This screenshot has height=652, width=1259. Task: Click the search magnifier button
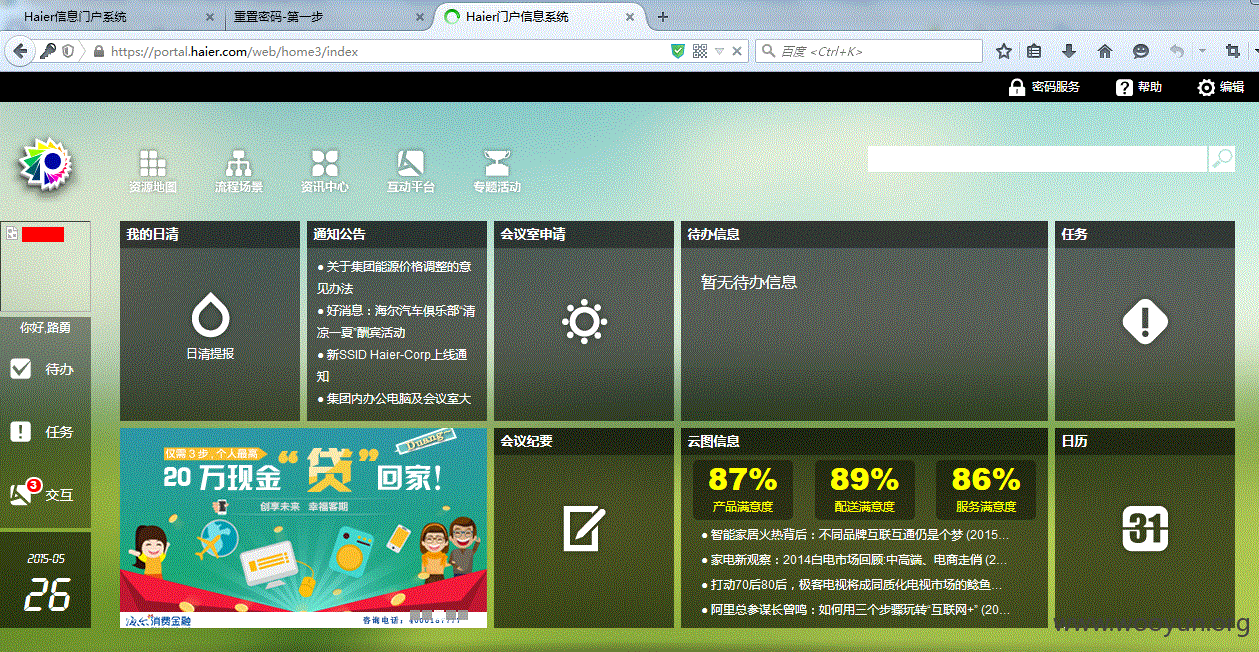pyautogui.click(x=1221, y=159)
